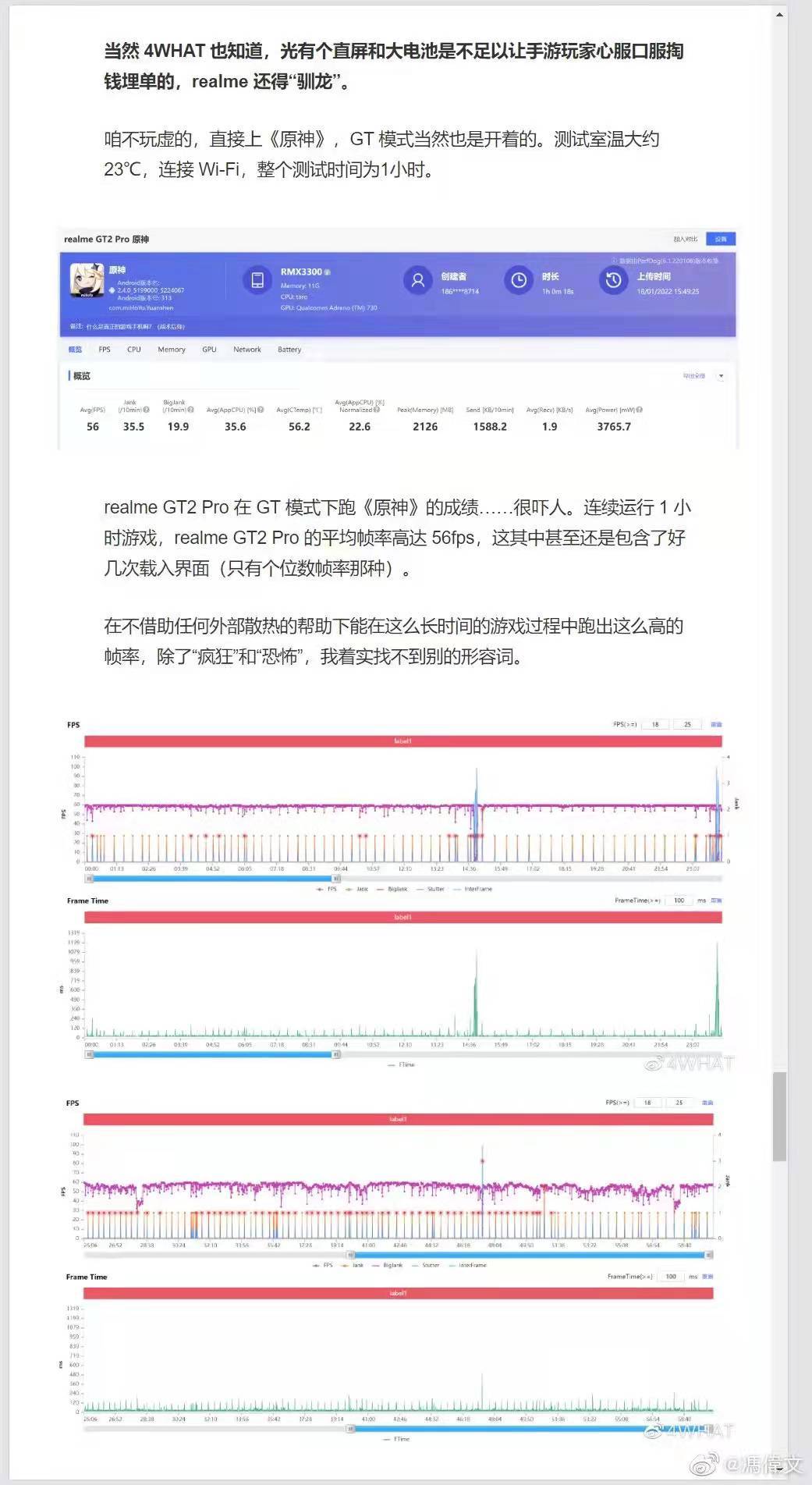Click the Avg(FPS) value 56

[93, 427]
